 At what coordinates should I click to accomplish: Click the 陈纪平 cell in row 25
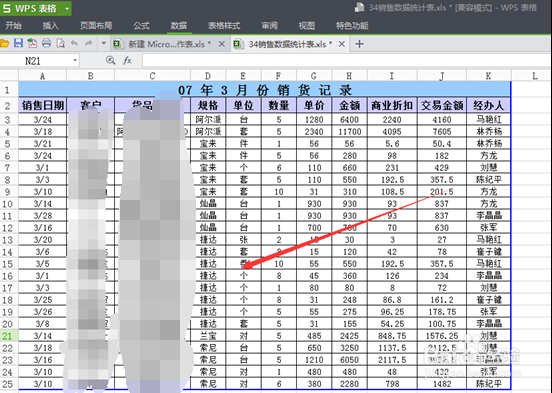pos(489,384)
